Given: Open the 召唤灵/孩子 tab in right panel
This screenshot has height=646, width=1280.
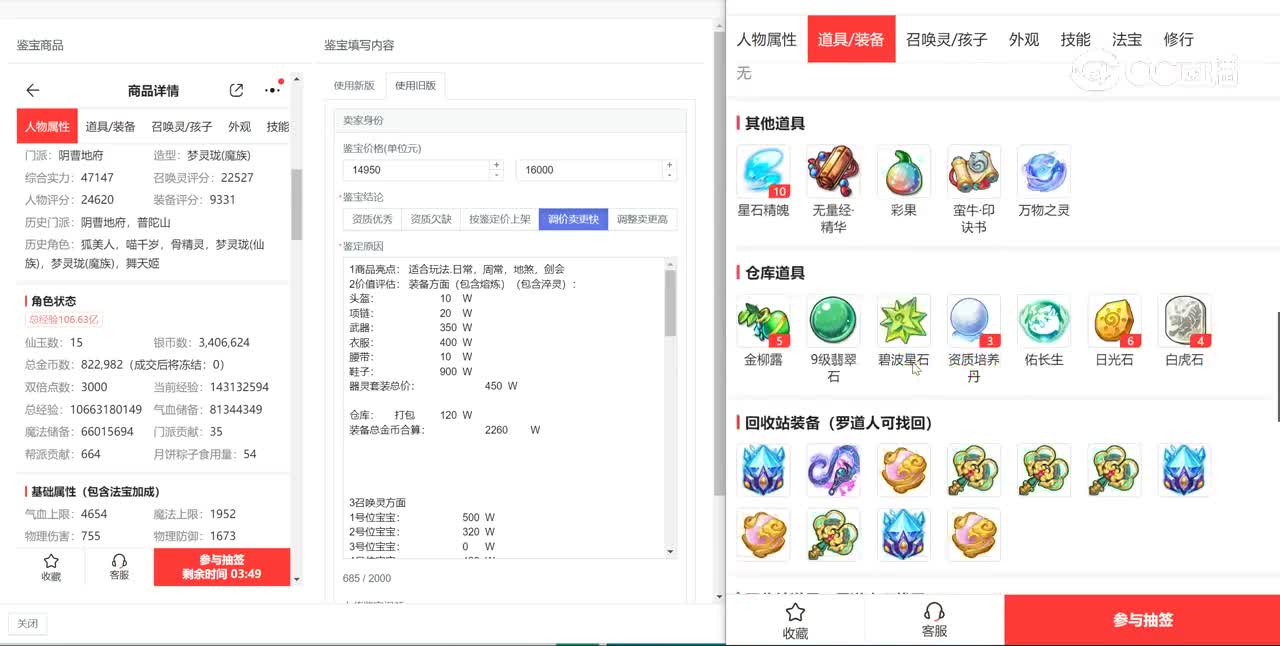Looking at the screenshot, I should pyautogui.click(x=946, y=40).
